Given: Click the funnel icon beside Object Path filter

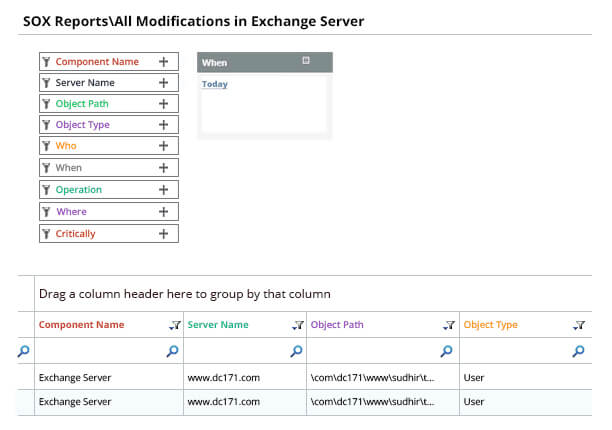Looking at the screenshot, I should click(x=46, y=104).
